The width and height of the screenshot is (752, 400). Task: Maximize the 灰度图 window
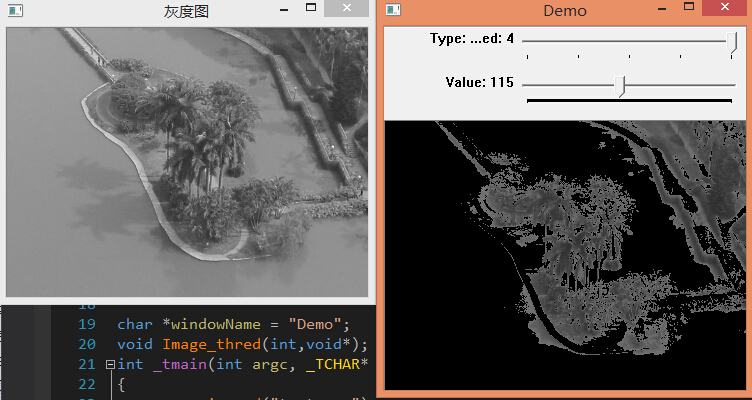(x=311, y=8)
